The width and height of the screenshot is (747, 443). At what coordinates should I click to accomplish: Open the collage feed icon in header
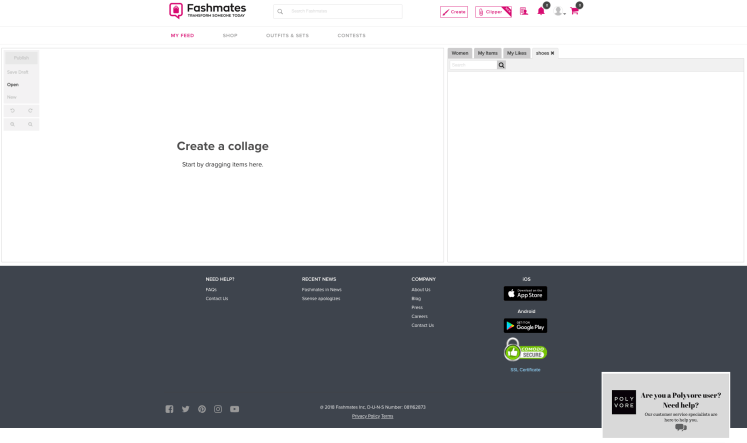pyautogui.click(x=524, y=11)
